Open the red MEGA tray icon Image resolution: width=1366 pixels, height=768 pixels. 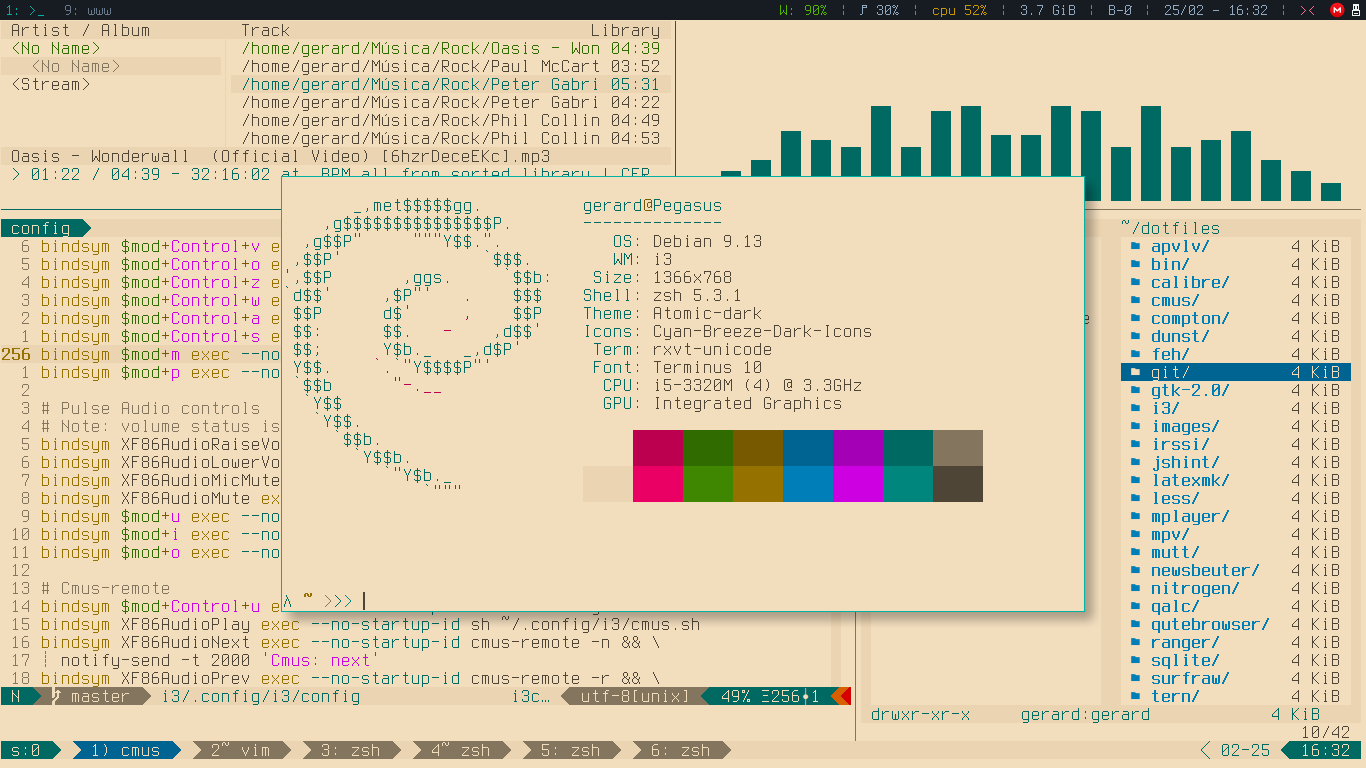(x=1337, y=10)
